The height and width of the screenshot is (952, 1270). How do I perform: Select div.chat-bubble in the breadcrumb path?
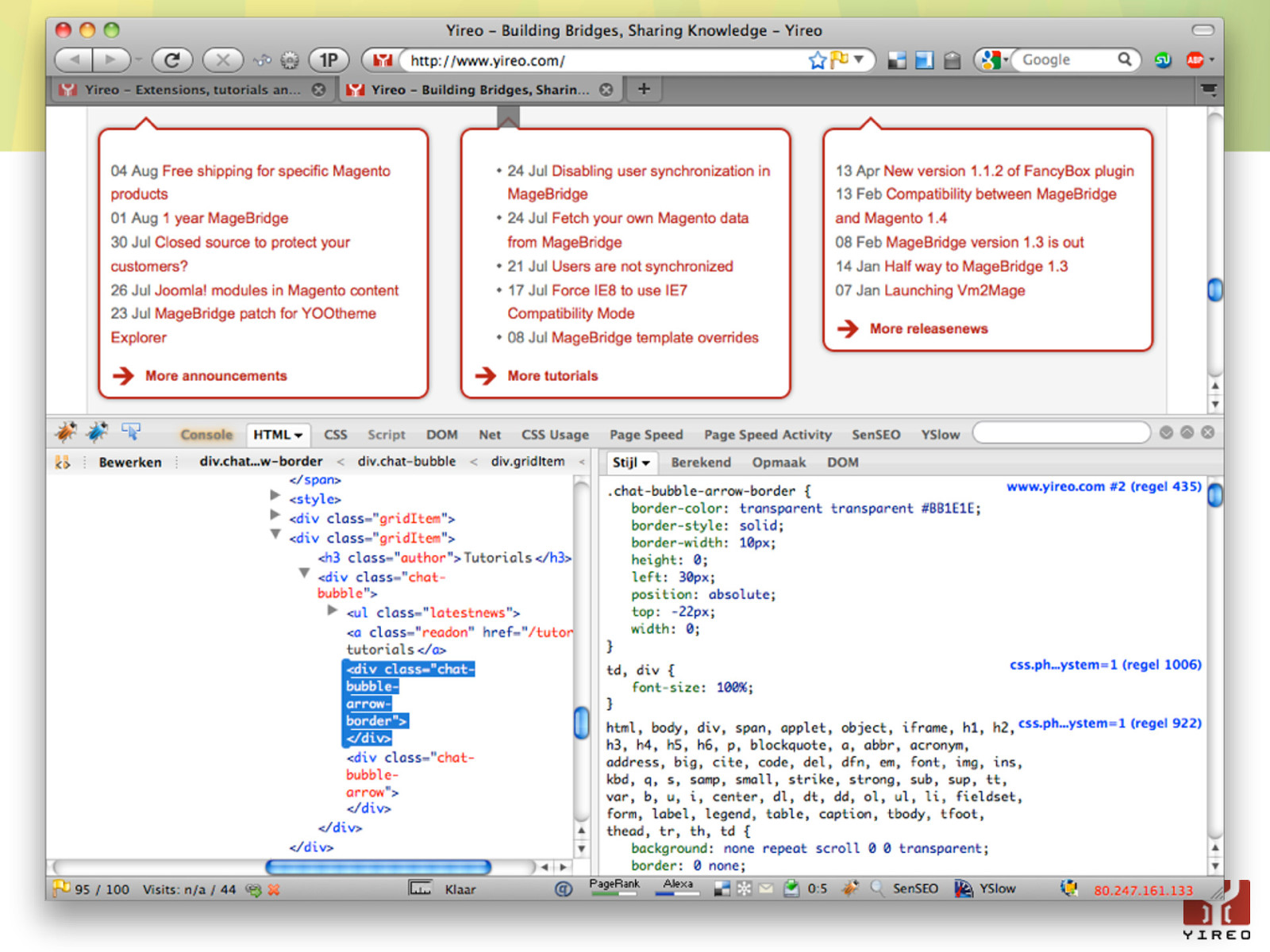point(406,461)
